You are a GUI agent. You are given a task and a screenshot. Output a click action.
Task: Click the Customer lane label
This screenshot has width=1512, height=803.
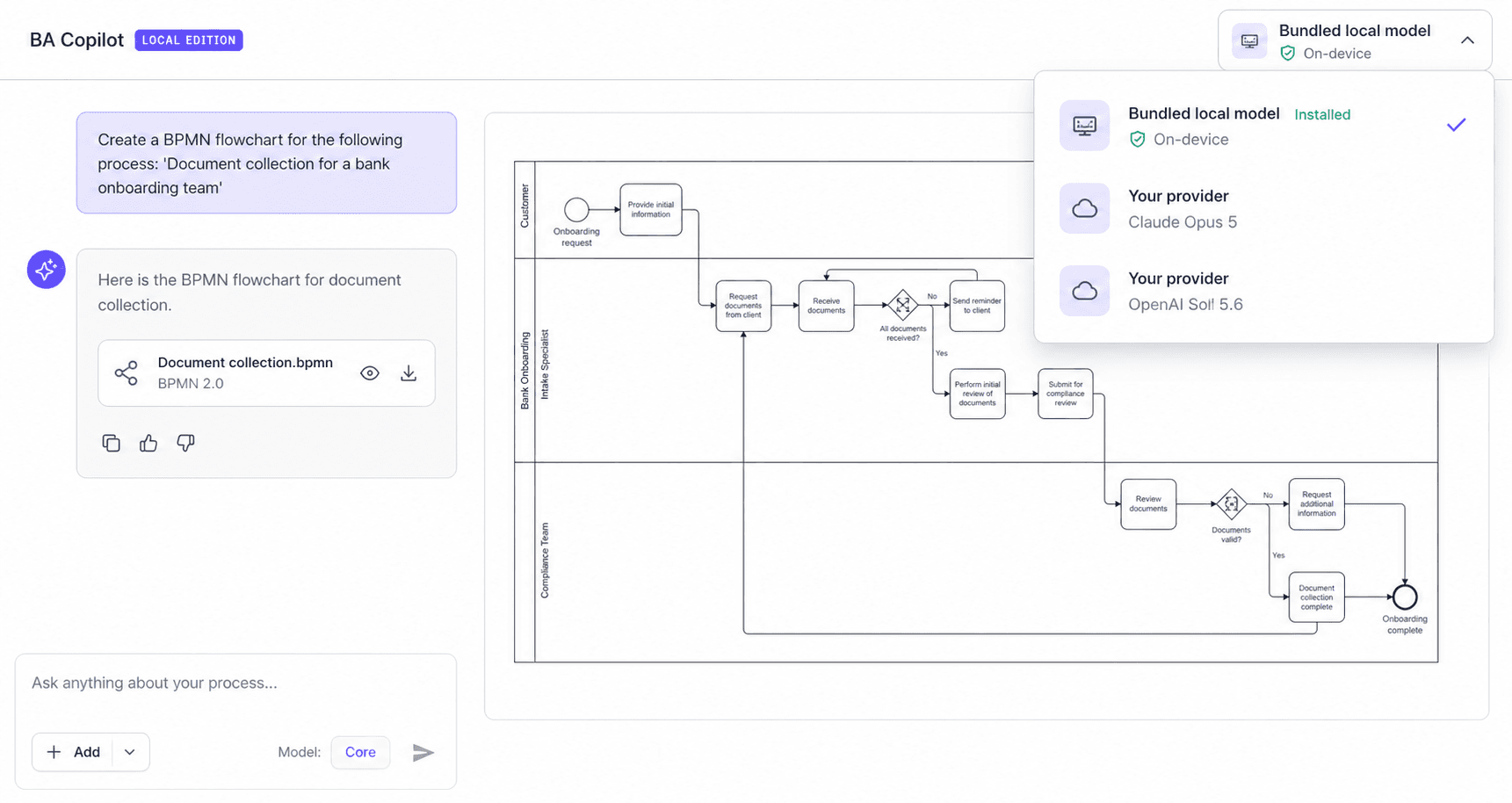pyautogui.click(x=524, y=206)
